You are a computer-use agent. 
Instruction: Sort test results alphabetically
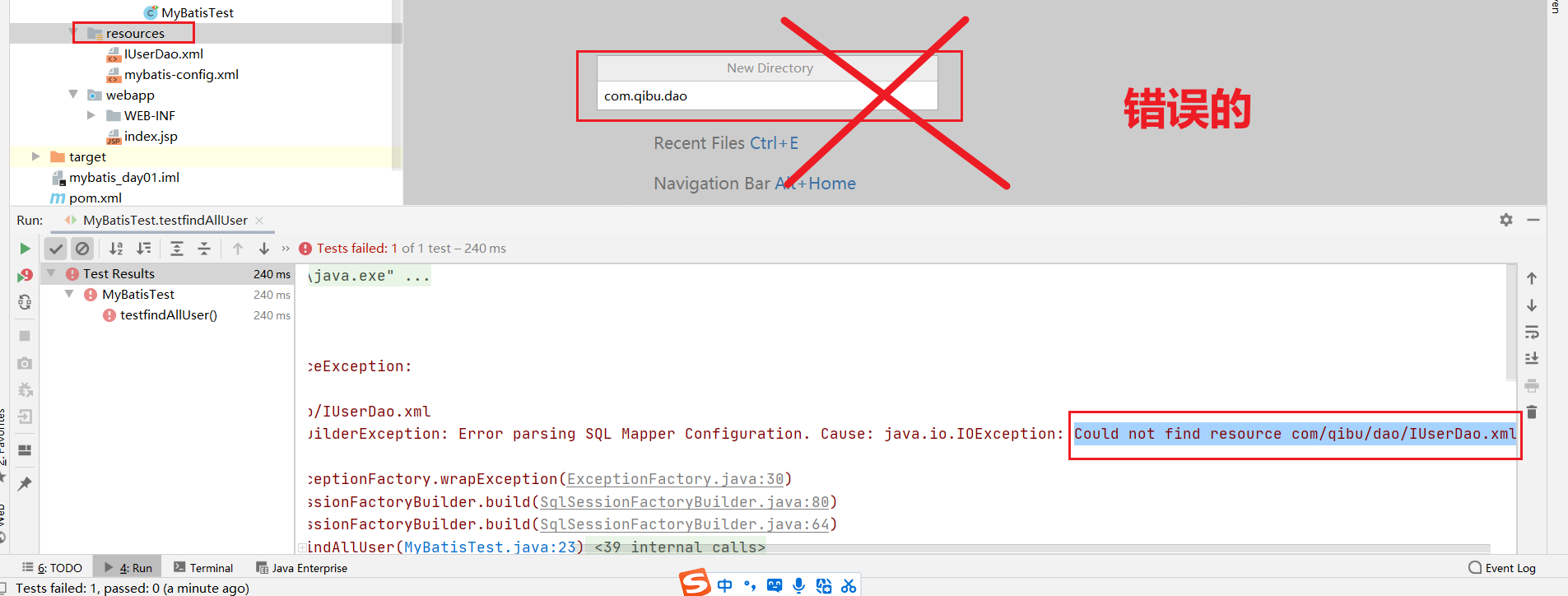(x=116, y=249)
